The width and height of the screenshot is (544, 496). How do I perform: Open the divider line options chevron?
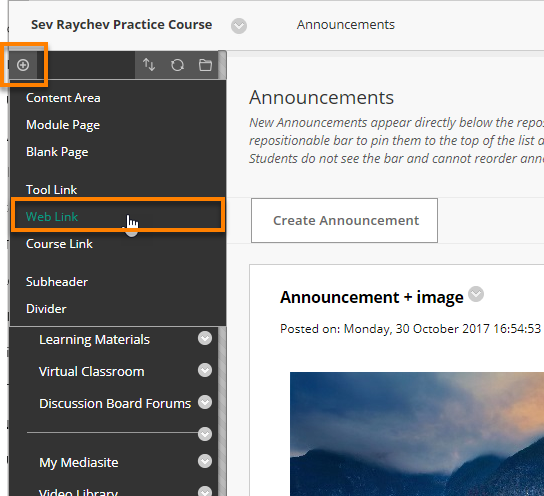(x=205, y=434)
